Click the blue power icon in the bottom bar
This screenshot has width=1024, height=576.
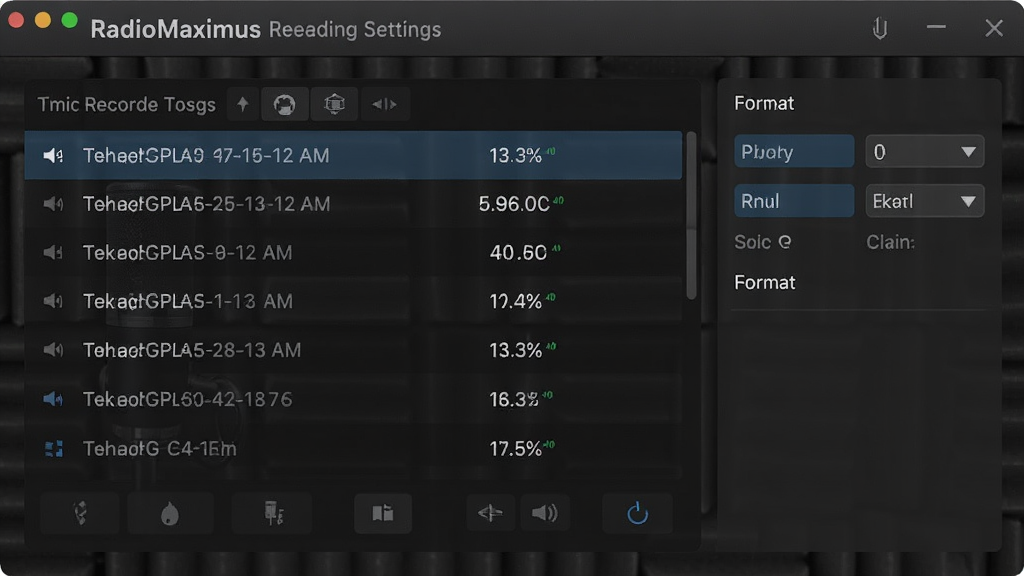[x=637, y=513]
